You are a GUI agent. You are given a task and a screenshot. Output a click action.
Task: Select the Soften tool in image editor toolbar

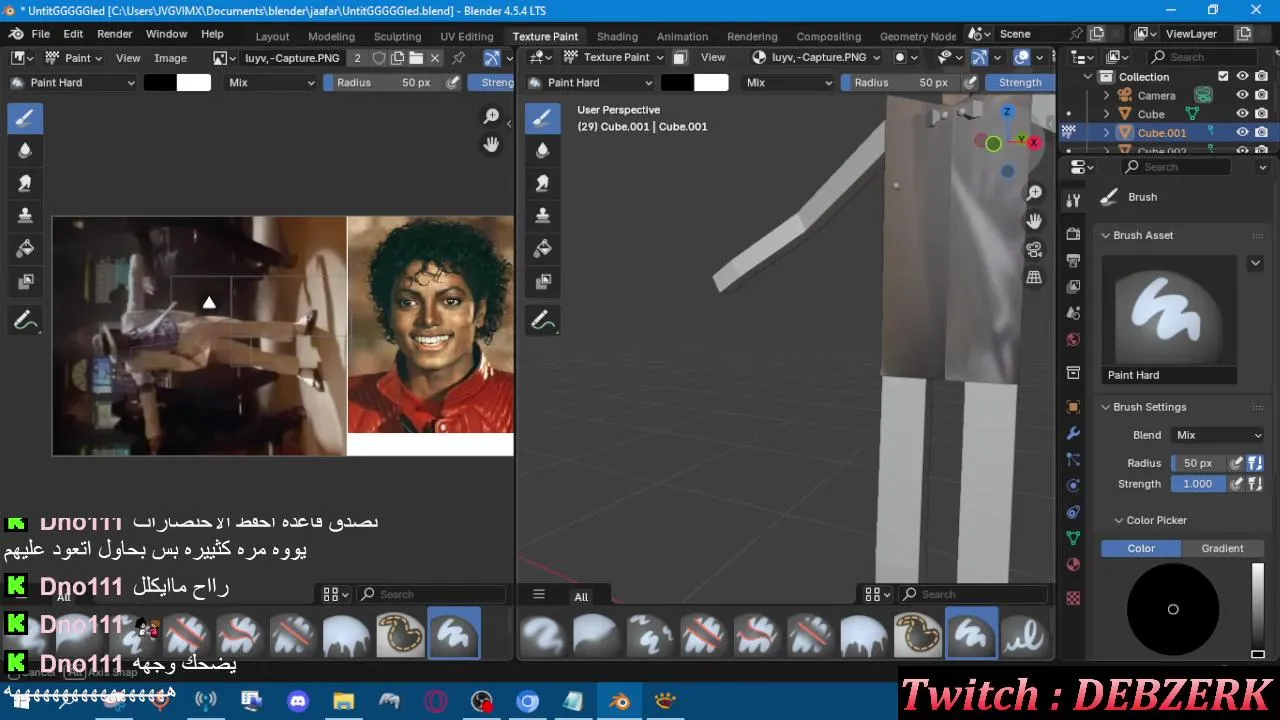click(25, 151)
